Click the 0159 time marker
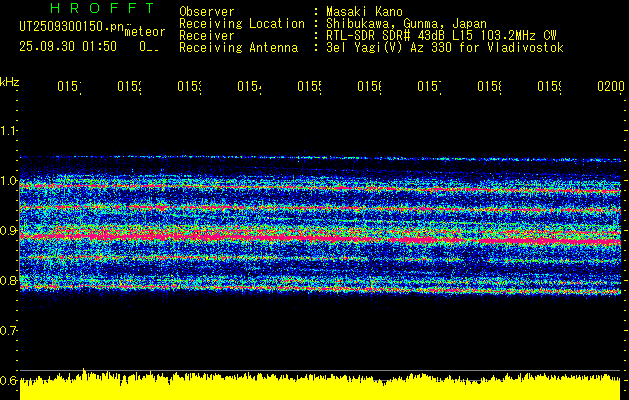The height and width of the screenshot is (400, 629). click(x=550, y=86)
